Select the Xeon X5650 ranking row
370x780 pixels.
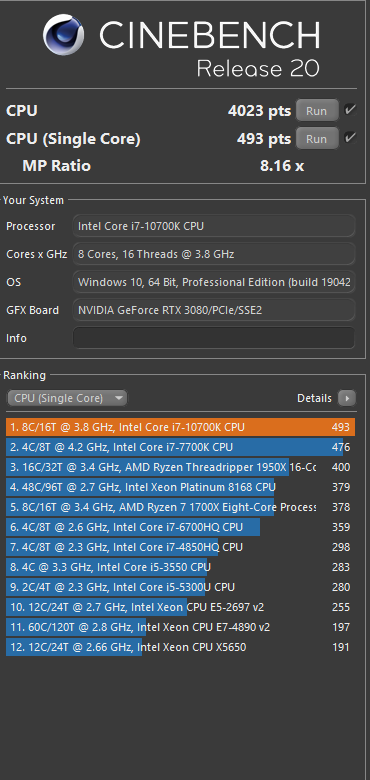[181, 647]
